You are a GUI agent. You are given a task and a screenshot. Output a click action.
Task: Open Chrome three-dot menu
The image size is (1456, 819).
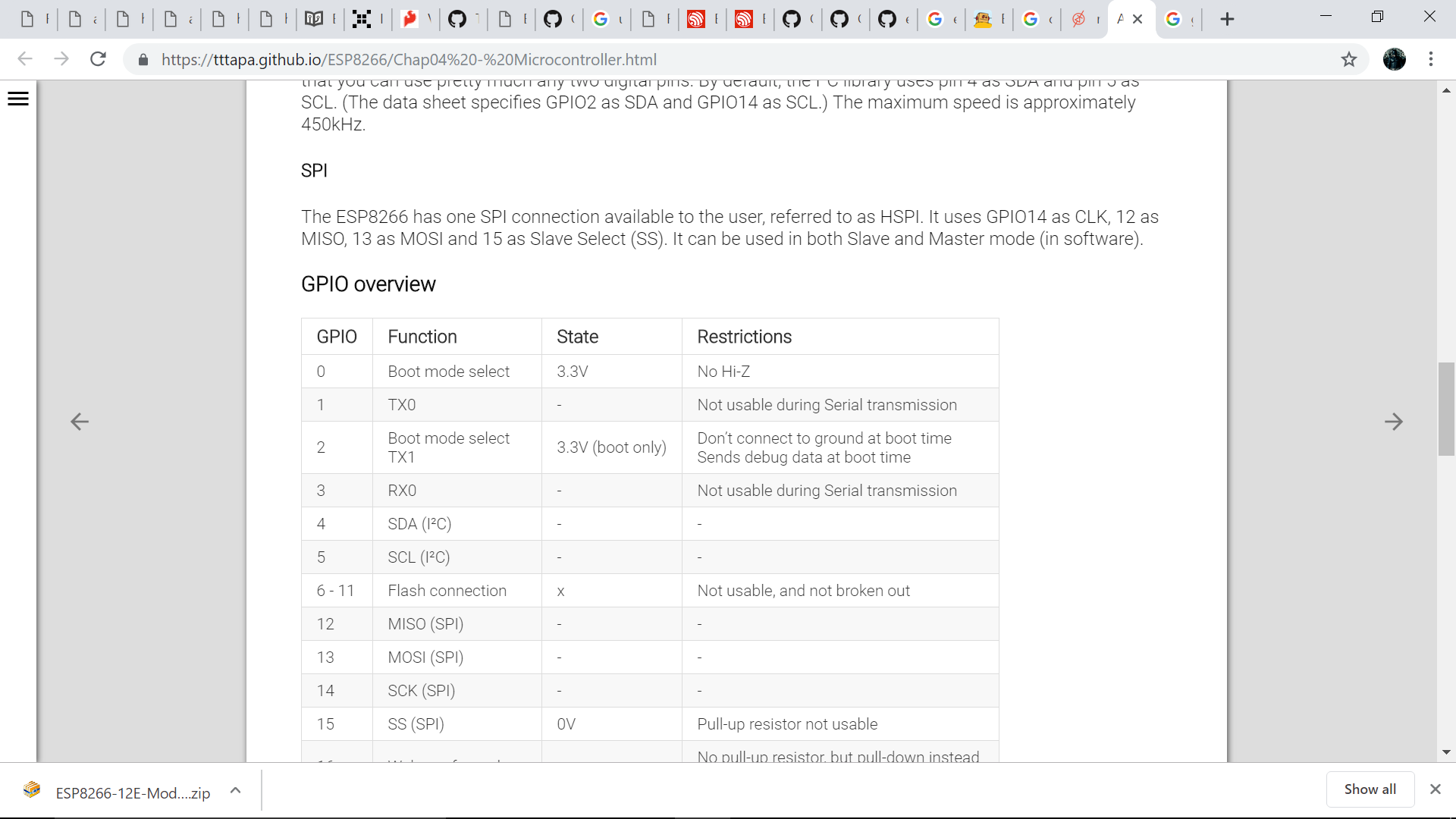pyautogui.click(x=1431, y=59)
